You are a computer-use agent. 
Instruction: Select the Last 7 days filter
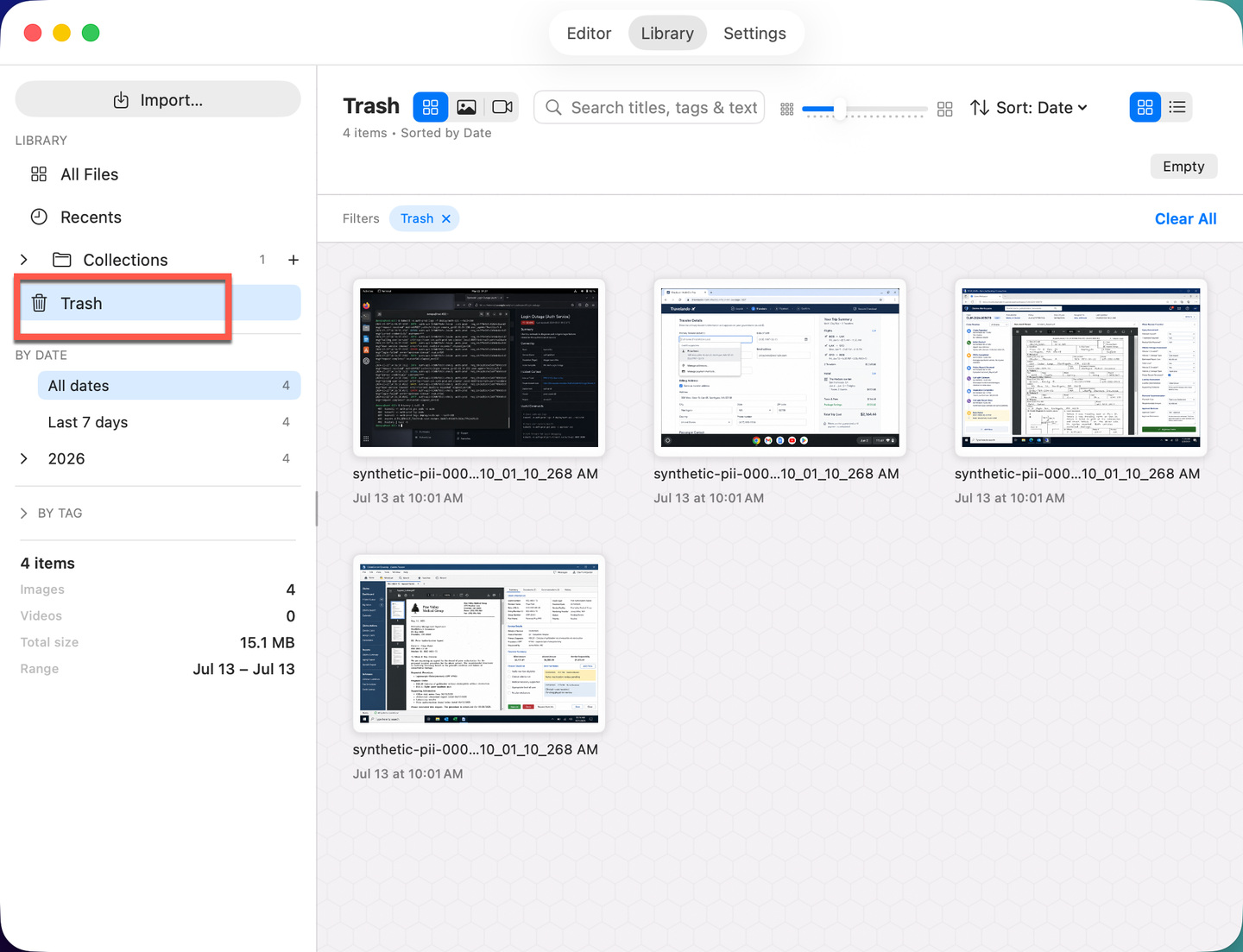(x=169, y=422)
